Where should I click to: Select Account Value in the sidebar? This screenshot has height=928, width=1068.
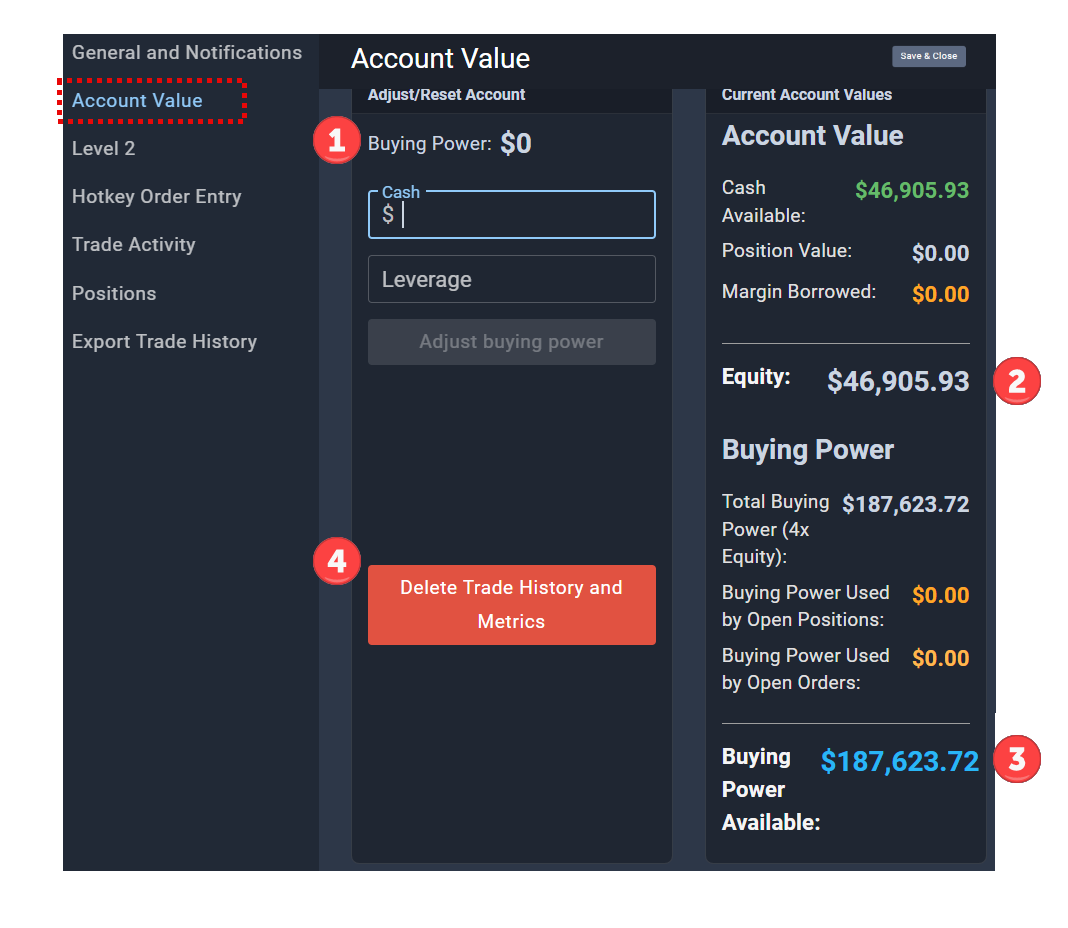137,101
